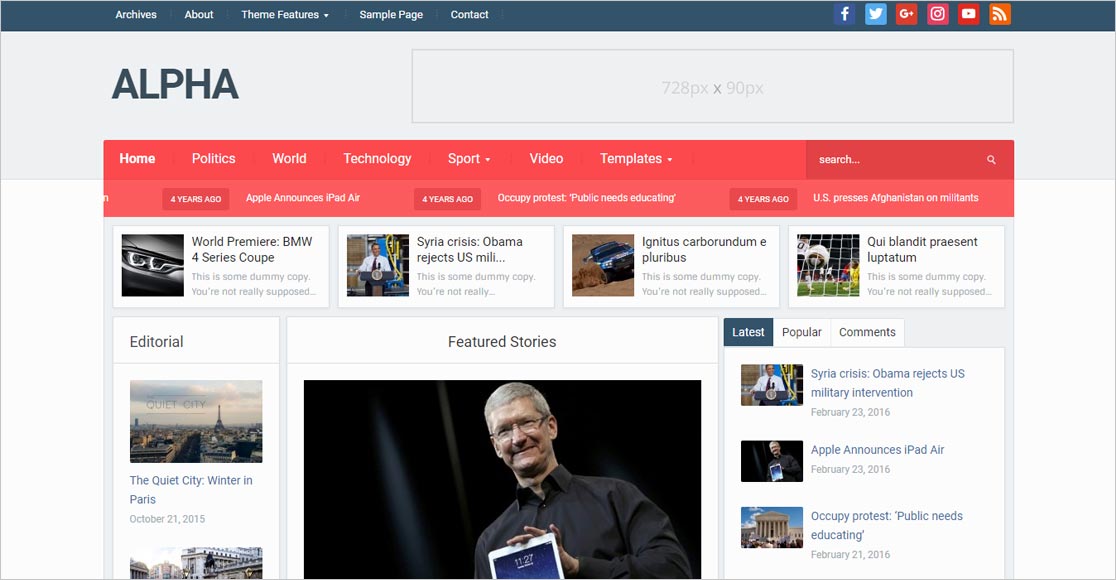Click the soccer goal thumbnail
The image size is (1116, 580).
(x=828, y=265)
